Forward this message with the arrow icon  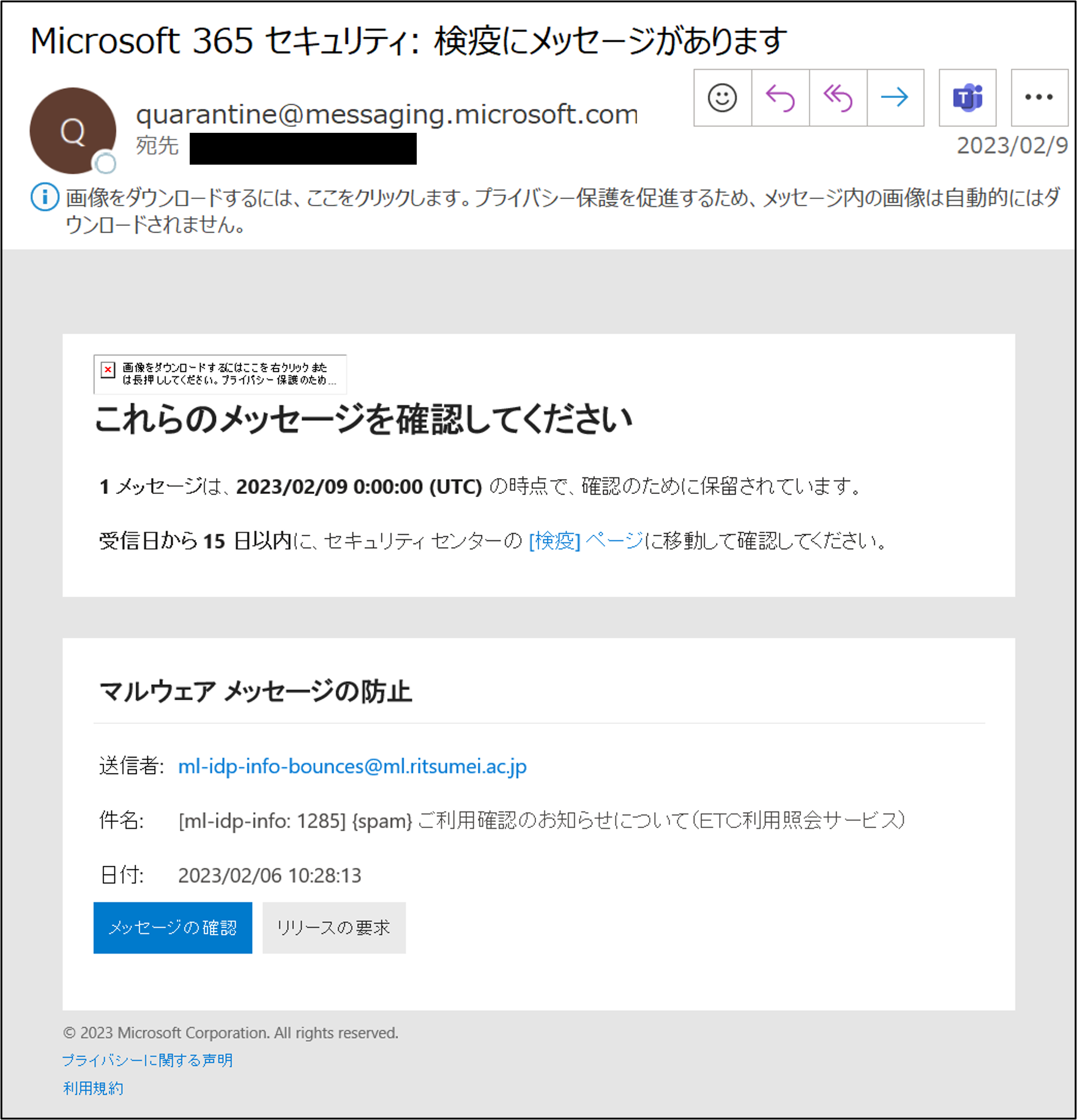point(895,98)
